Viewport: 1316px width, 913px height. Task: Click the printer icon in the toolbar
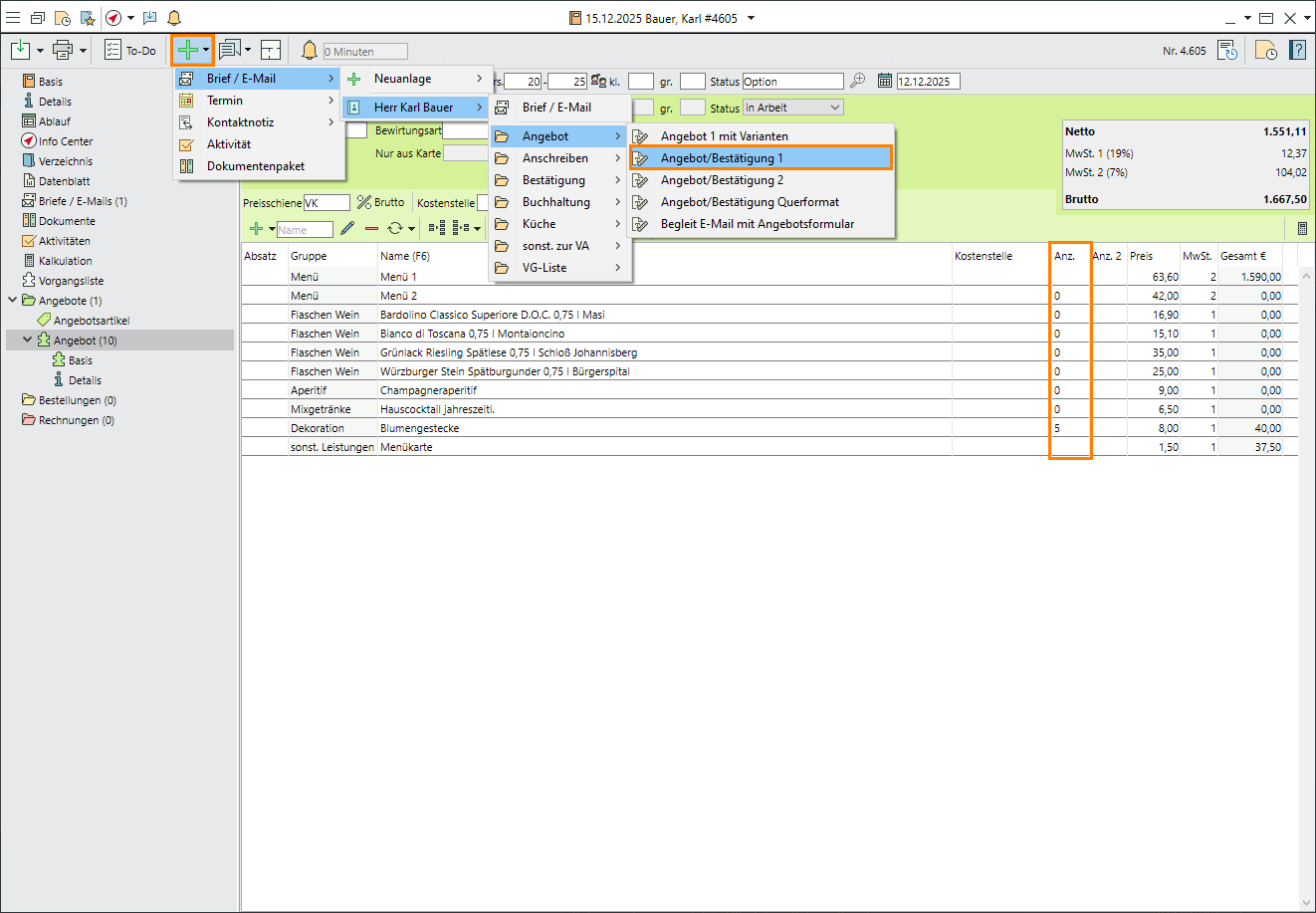[63, 50]
